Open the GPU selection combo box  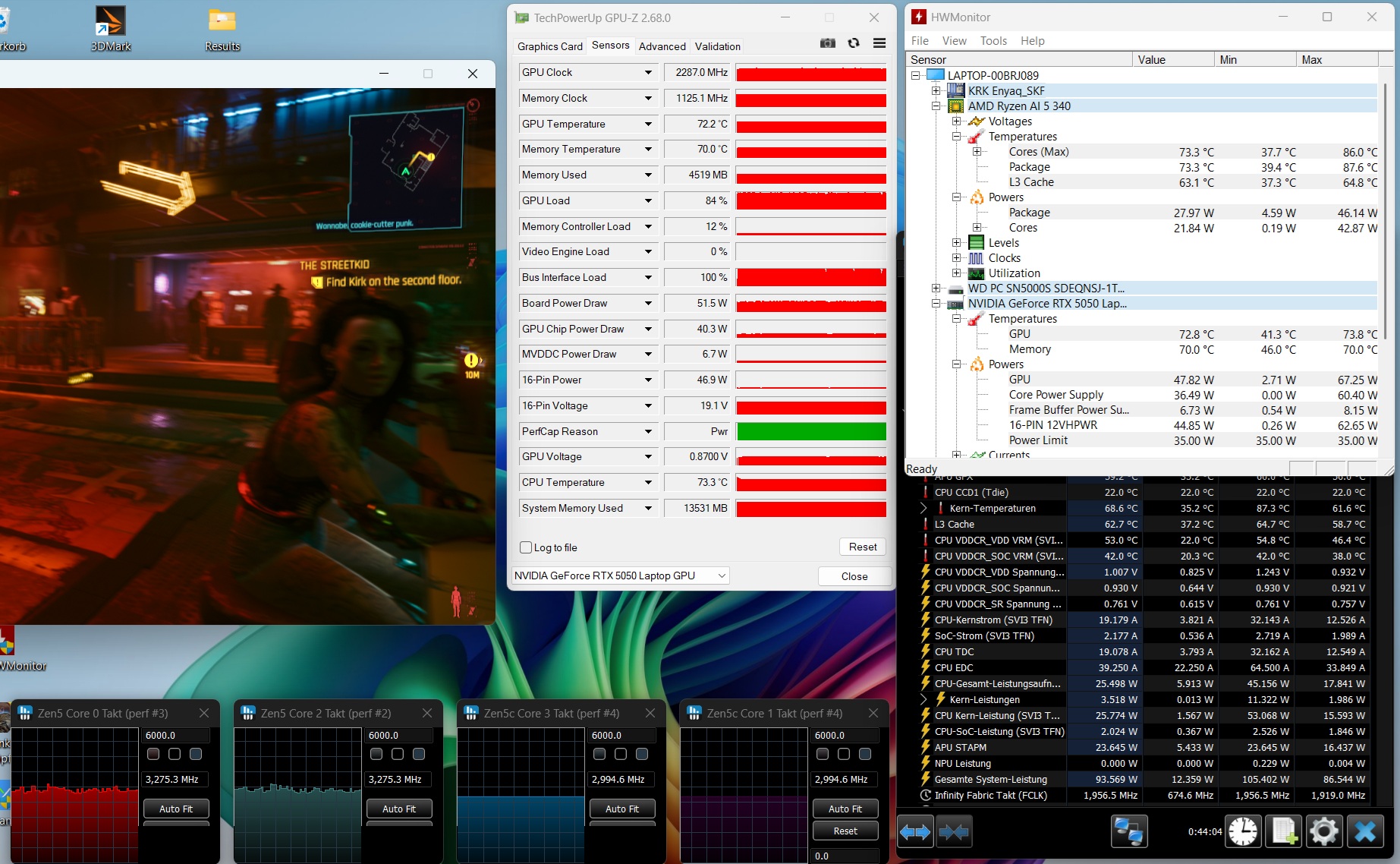click(621, 576)
